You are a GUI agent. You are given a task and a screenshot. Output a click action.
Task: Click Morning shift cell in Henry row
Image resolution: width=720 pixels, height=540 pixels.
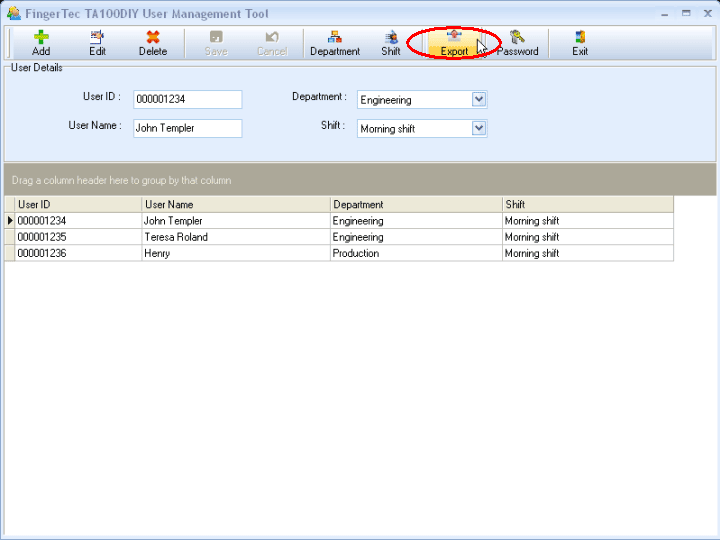coord(588,253)
